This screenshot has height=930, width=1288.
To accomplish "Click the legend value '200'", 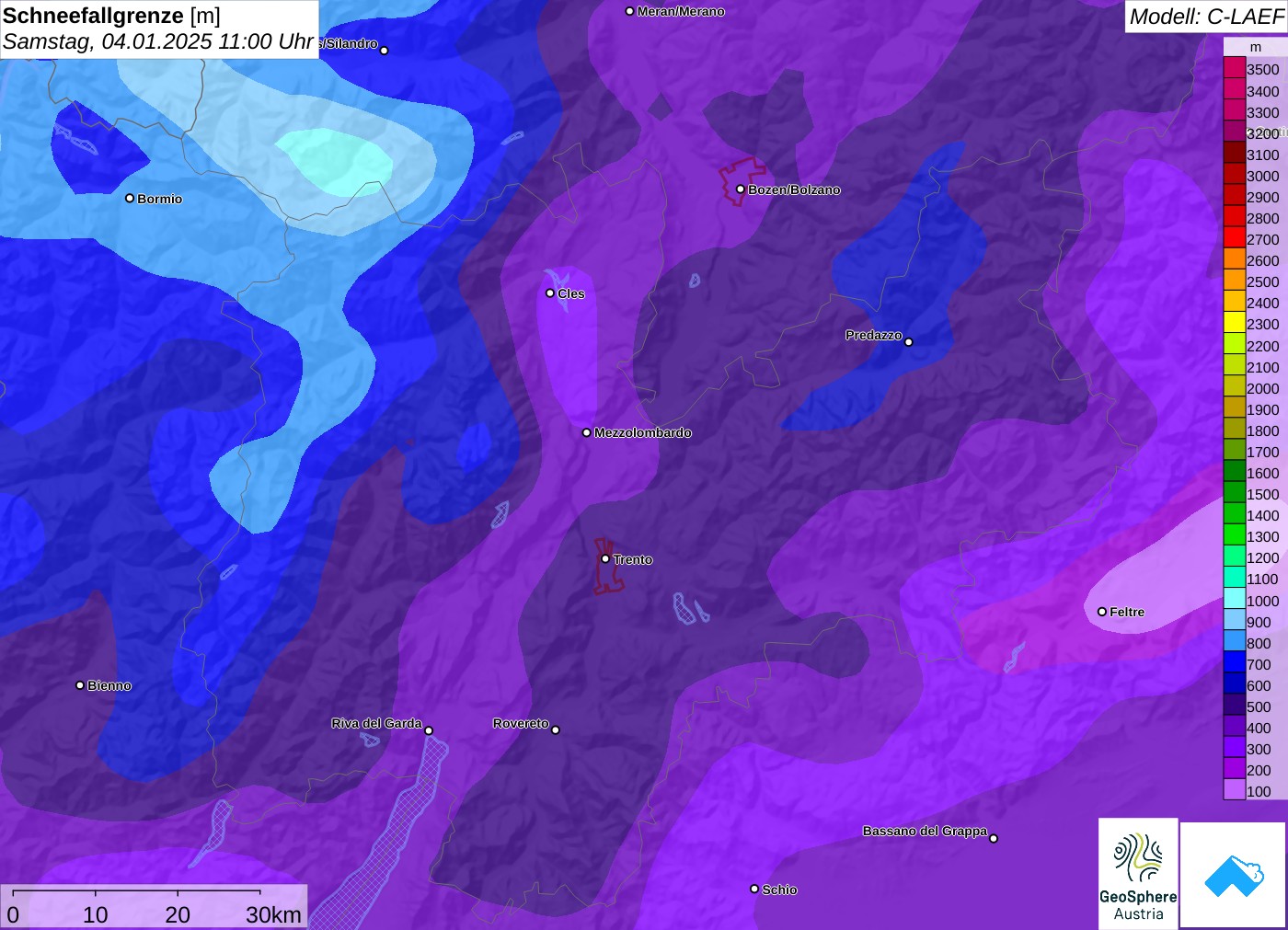I will point(1259,770).
